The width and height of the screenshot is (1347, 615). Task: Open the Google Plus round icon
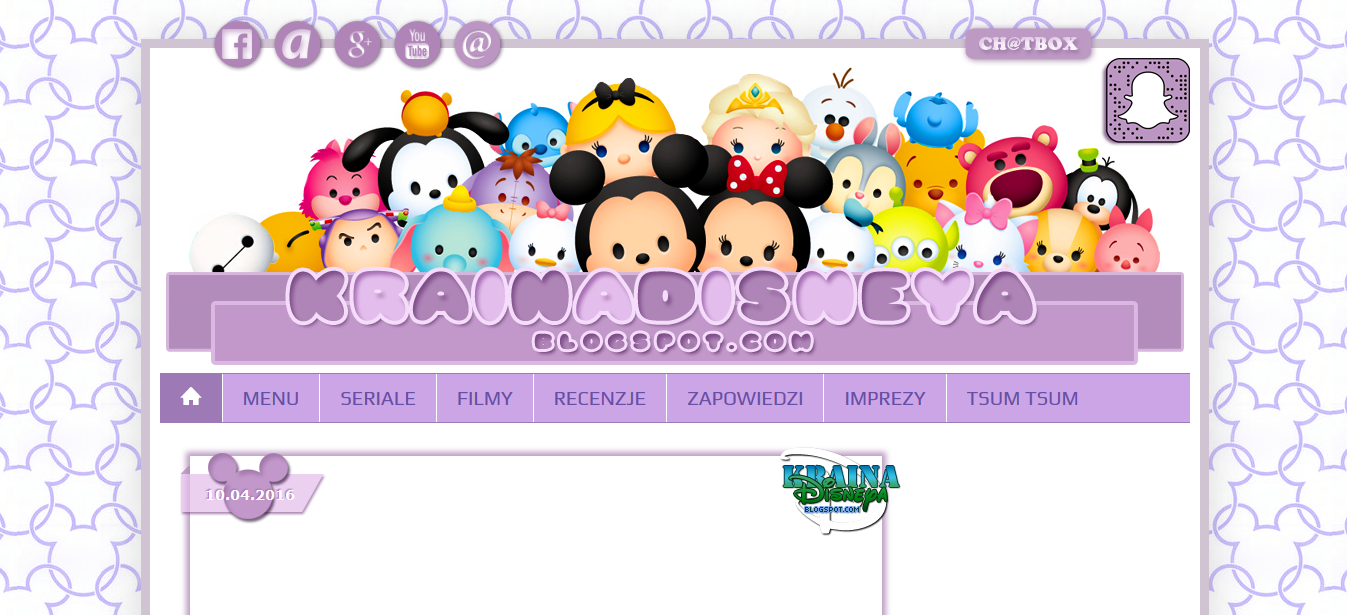357,45
